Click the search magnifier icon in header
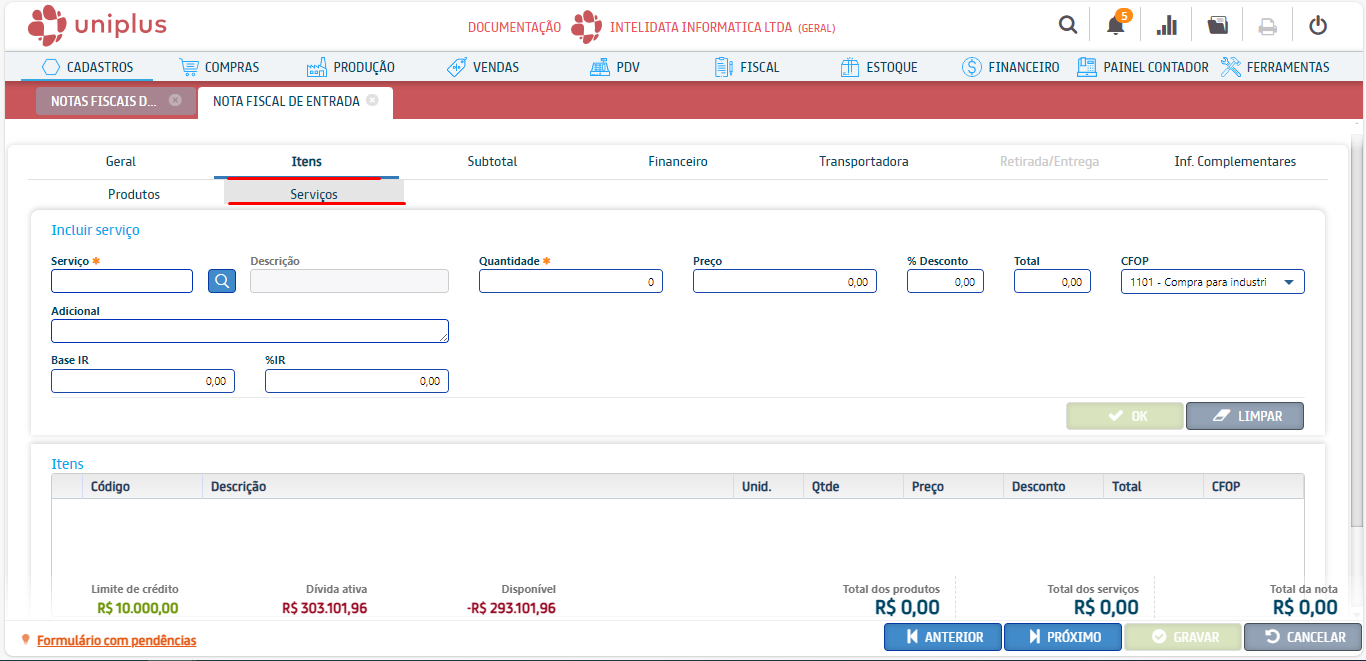Image resolution: width=1366 pixels, height=661 pixels. [1068, 25]
